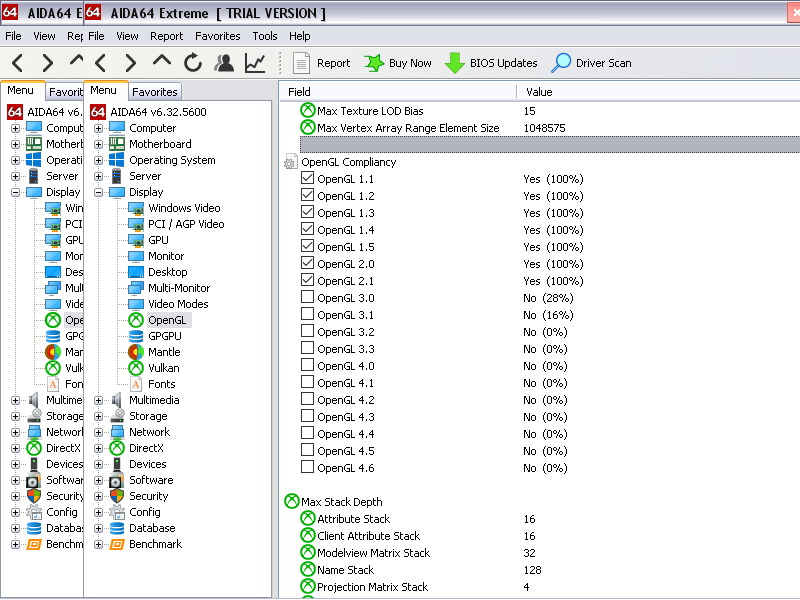Select the Max Texture LOD Bias row
This screenshot has height=600, width=800.
coord(549,111)
